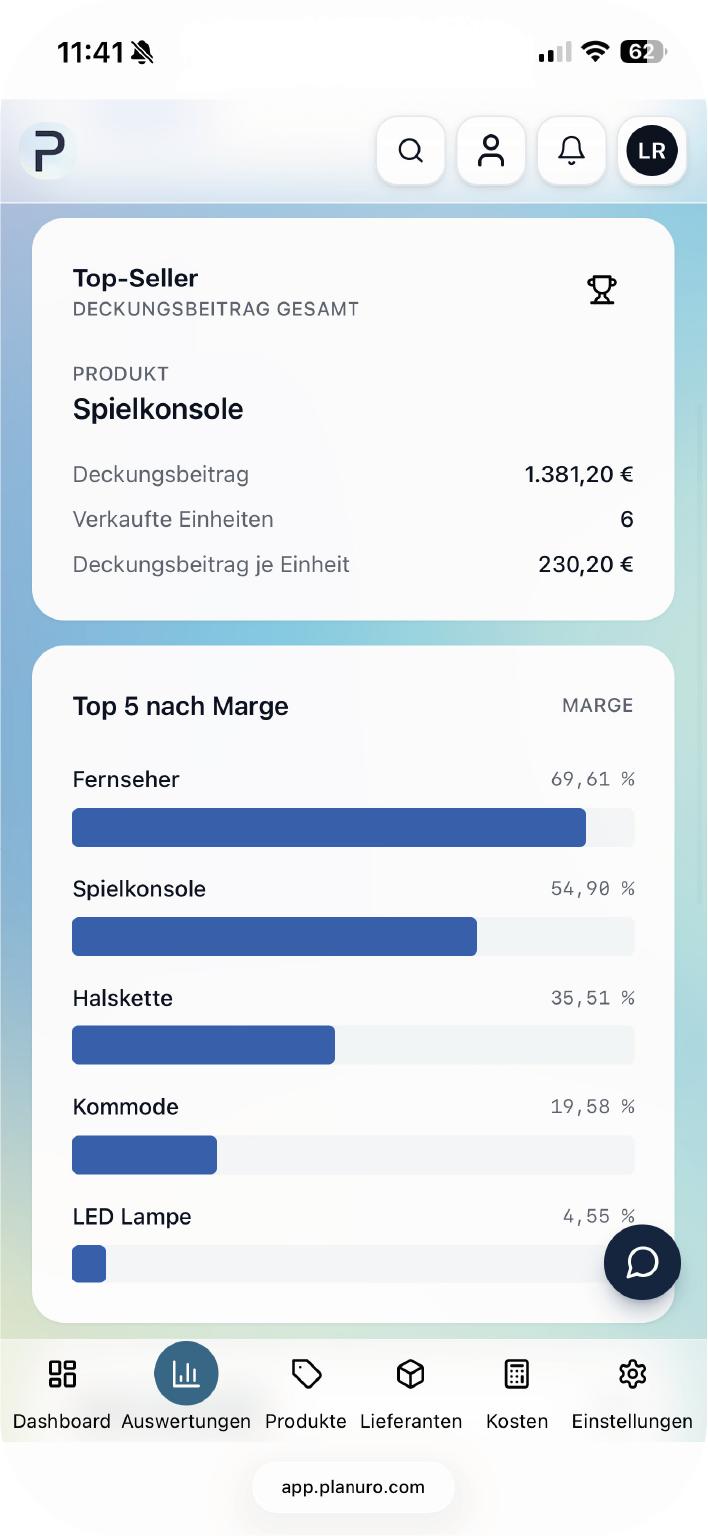Go to Dashboard tab

[62, 1392]
